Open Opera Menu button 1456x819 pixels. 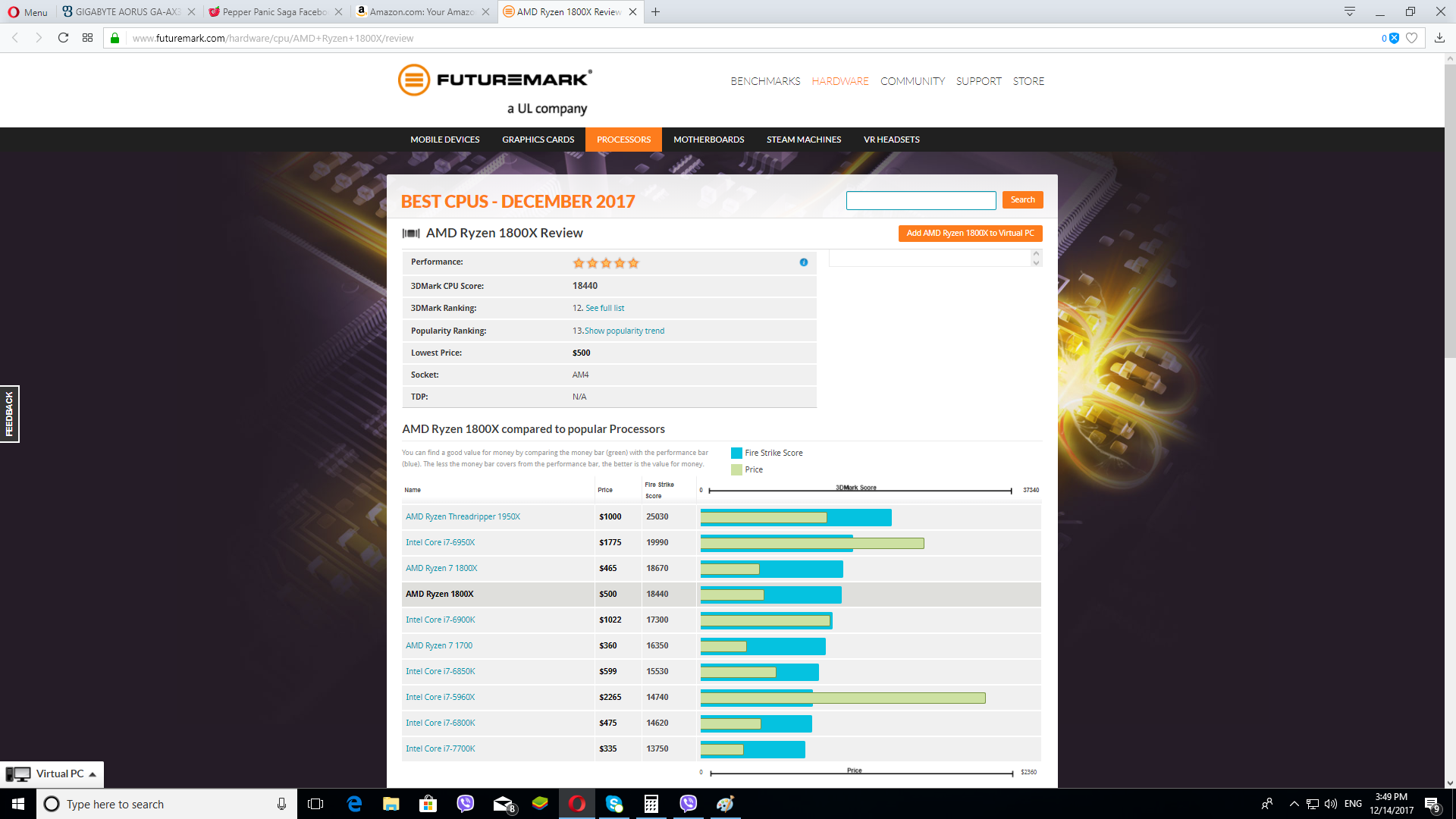click(27, 12)
